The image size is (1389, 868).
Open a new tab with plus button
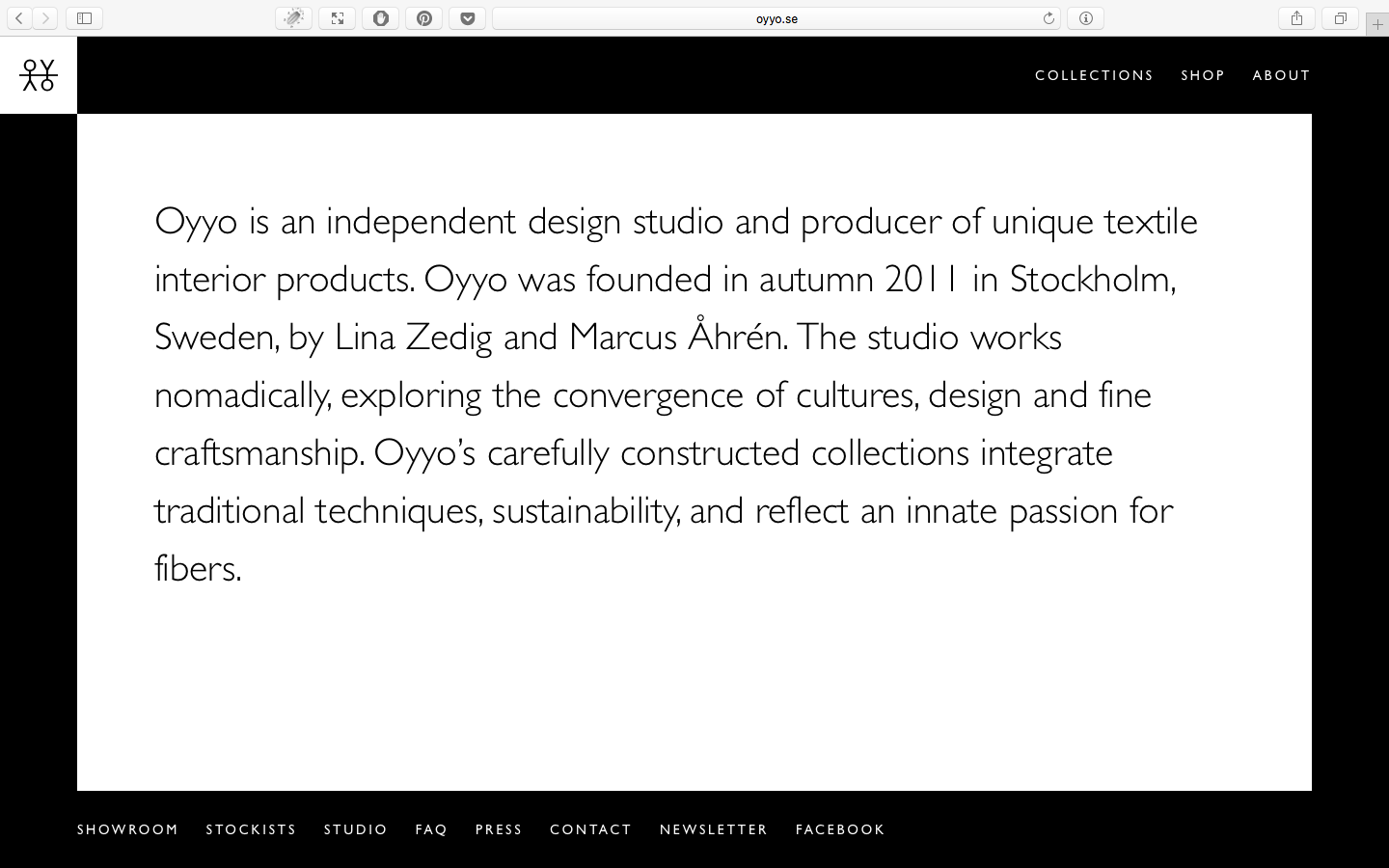point(1377,25)
